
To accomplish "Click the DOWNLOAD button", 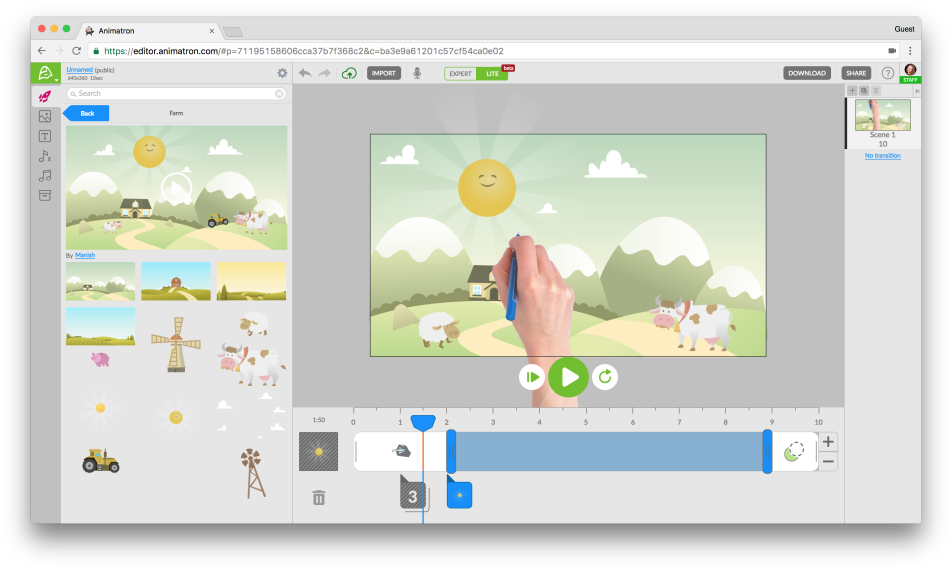I will (x=806, y=73).
